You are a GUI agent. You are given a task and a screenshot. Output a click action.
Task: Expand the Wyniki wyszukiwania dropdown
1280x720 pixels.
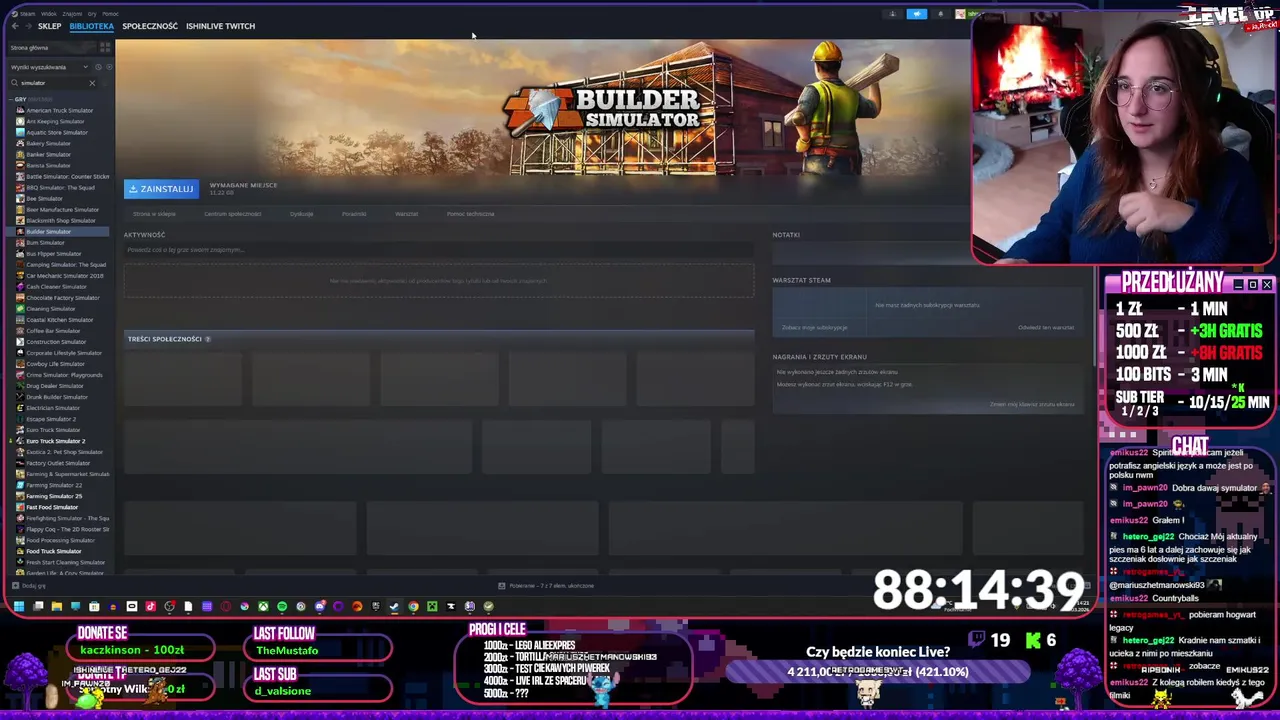click(86, 67)
